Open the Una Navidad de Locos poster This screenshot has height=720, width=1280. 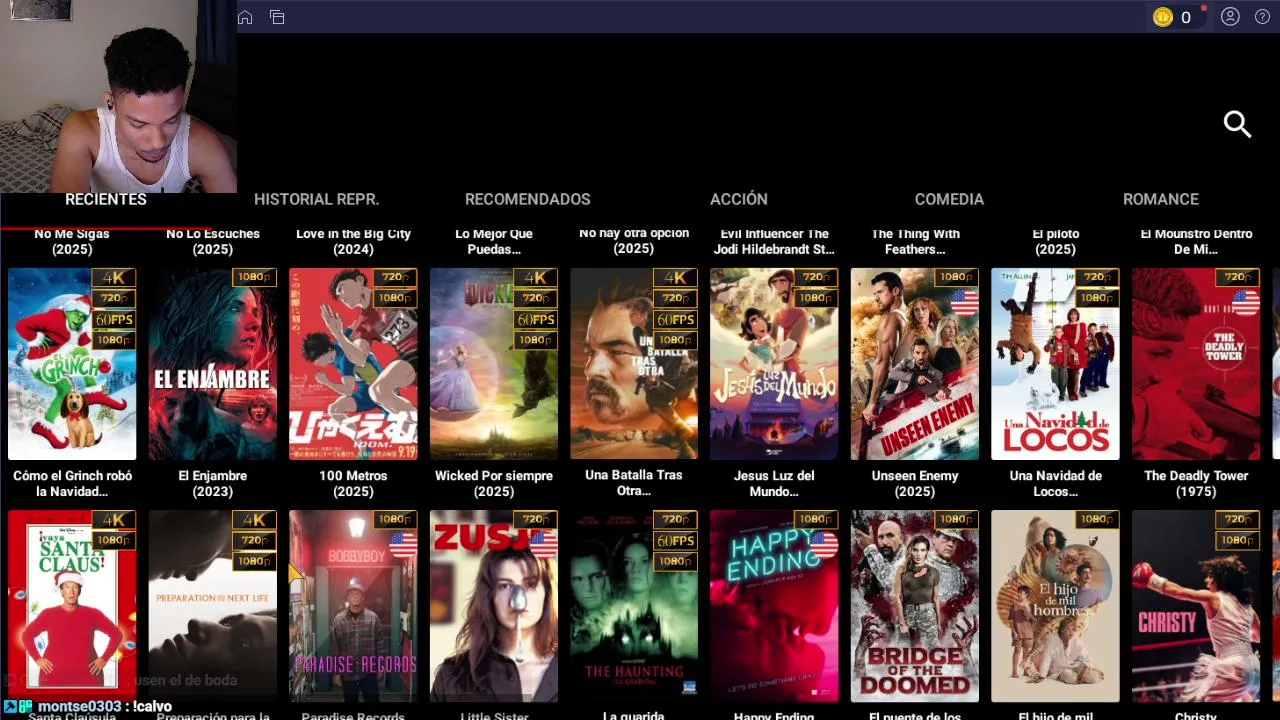click(1055, 364)
